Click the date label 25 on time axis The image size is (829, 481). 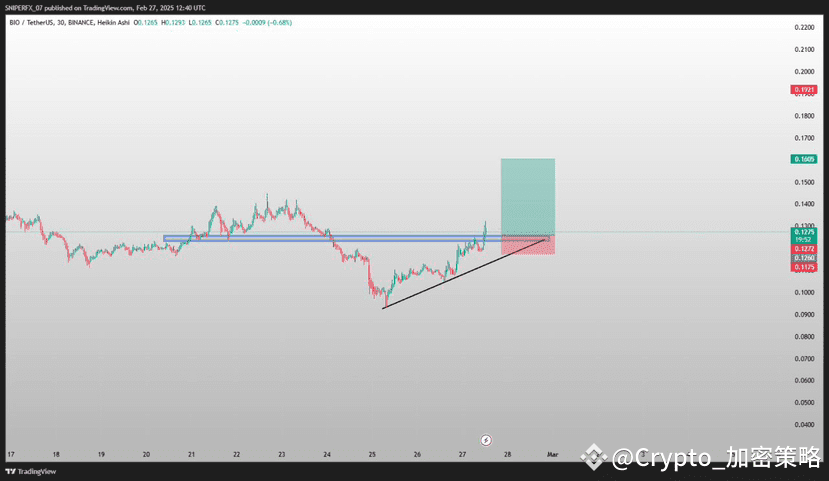click(372, 455)
